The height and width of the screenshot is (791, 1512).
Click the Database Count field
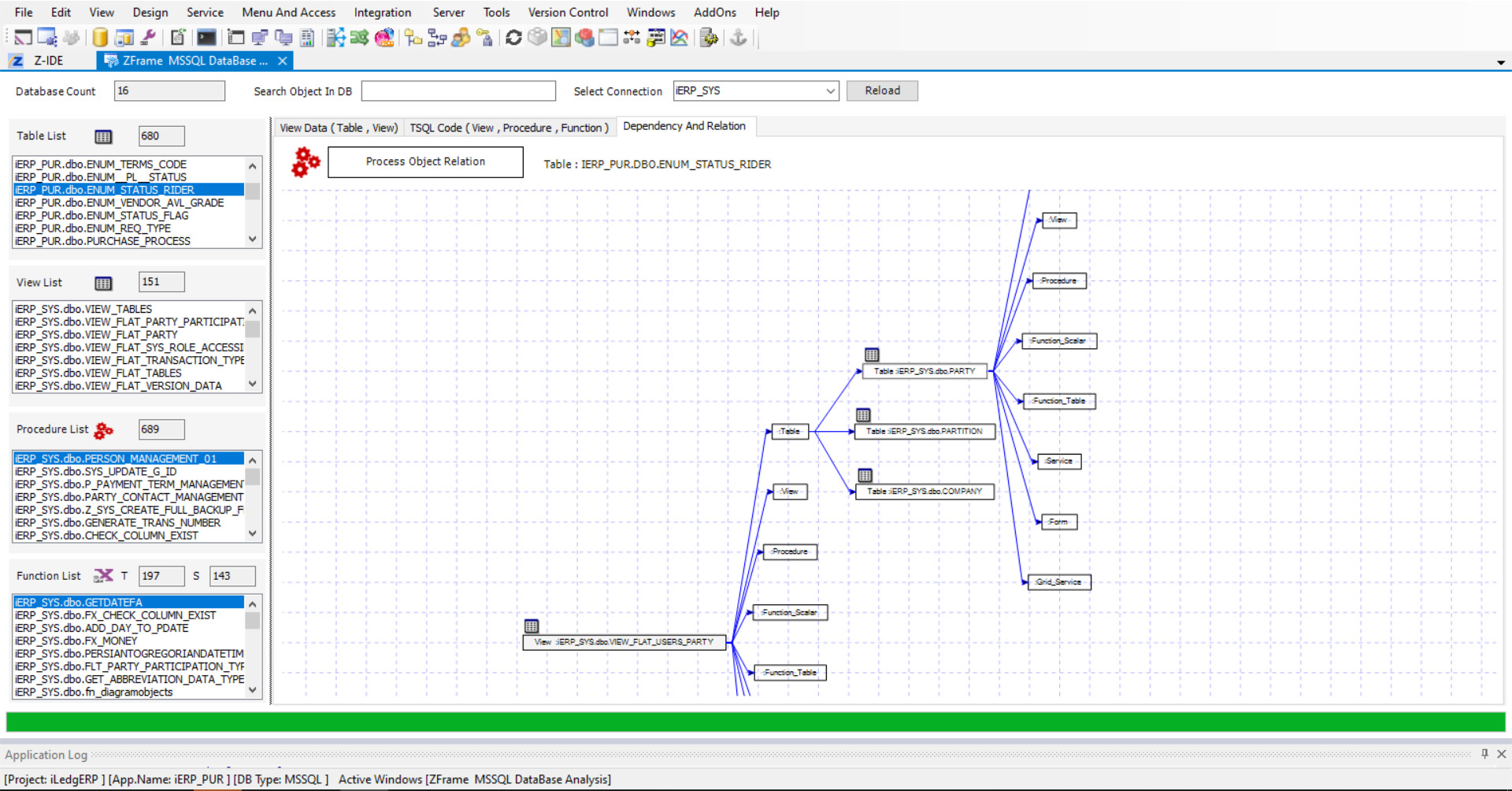coord(169,91)
